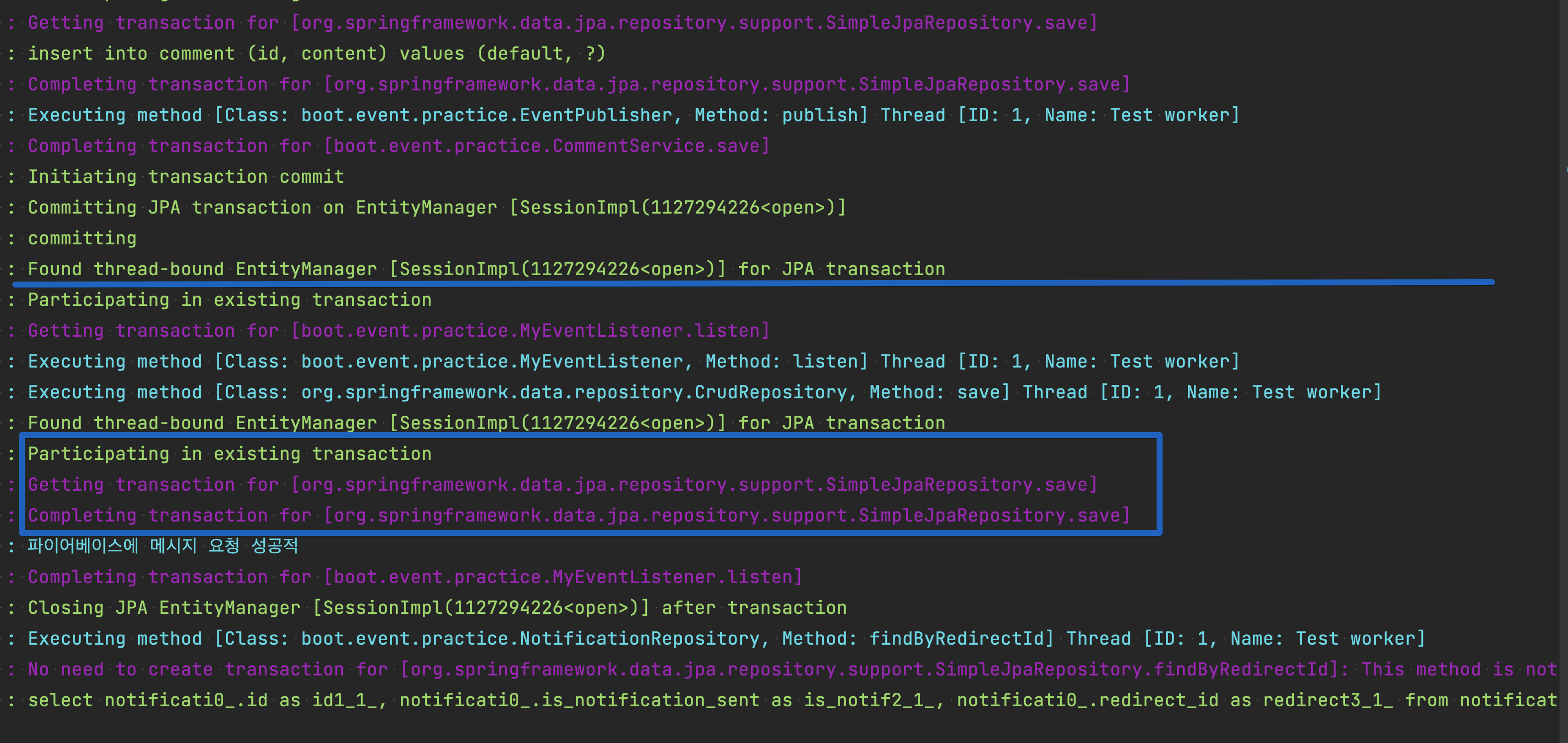Click the 'select notificati0_.id' SQL query line

tap(791, 700)
